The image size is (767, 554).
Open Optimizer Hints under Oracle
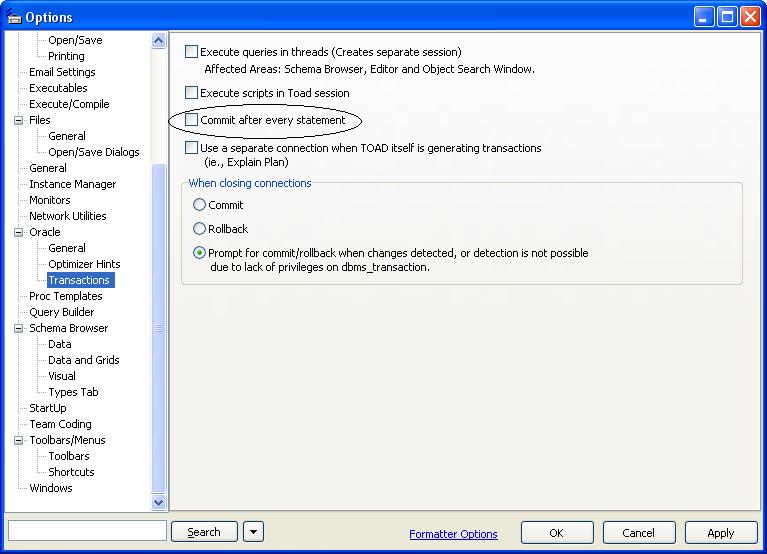pyautogui.click(x=84, y=264)
